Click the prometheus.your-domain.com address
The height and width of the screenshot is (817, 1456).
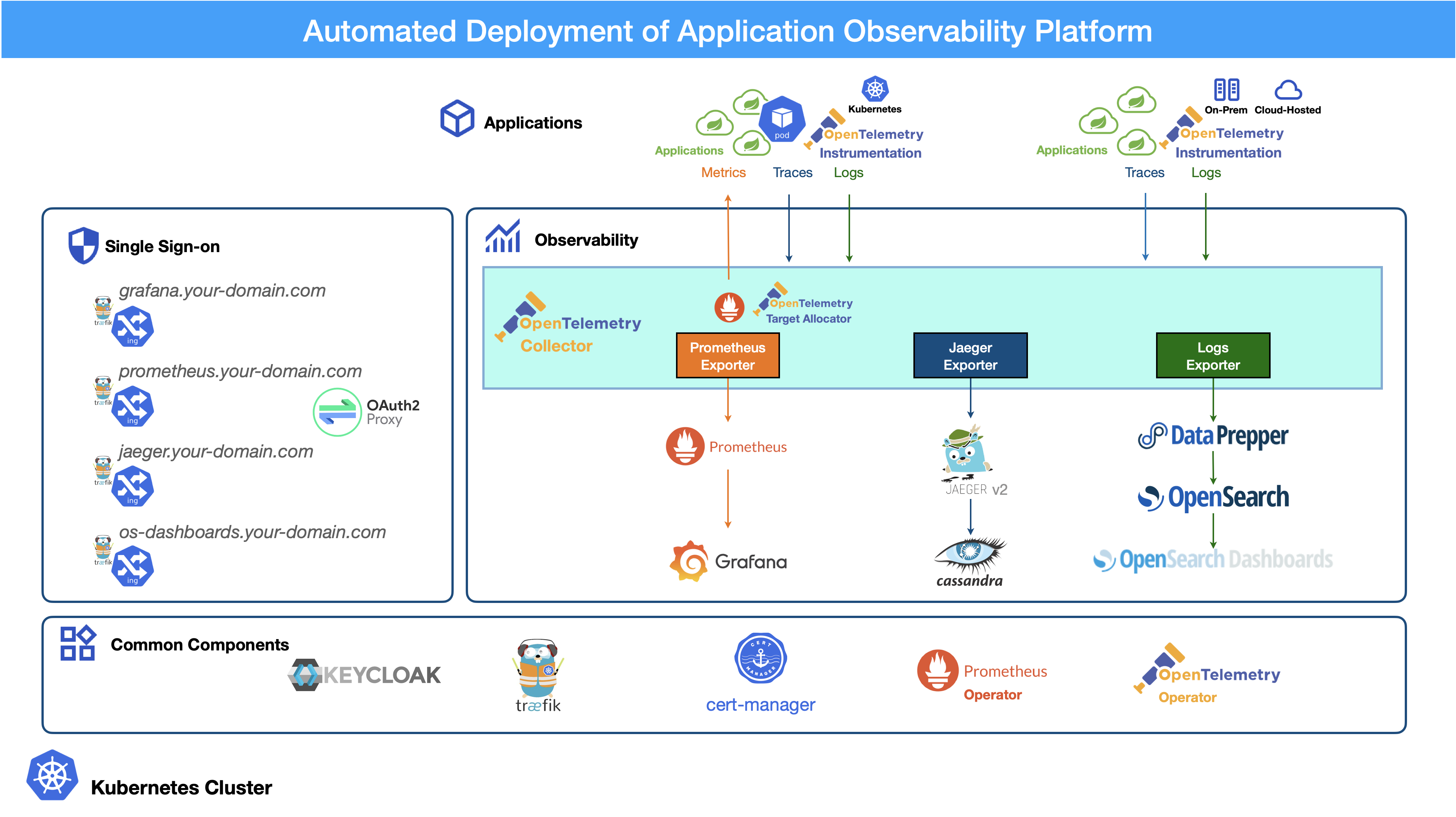pyautogui.click(x=240, y=371)
